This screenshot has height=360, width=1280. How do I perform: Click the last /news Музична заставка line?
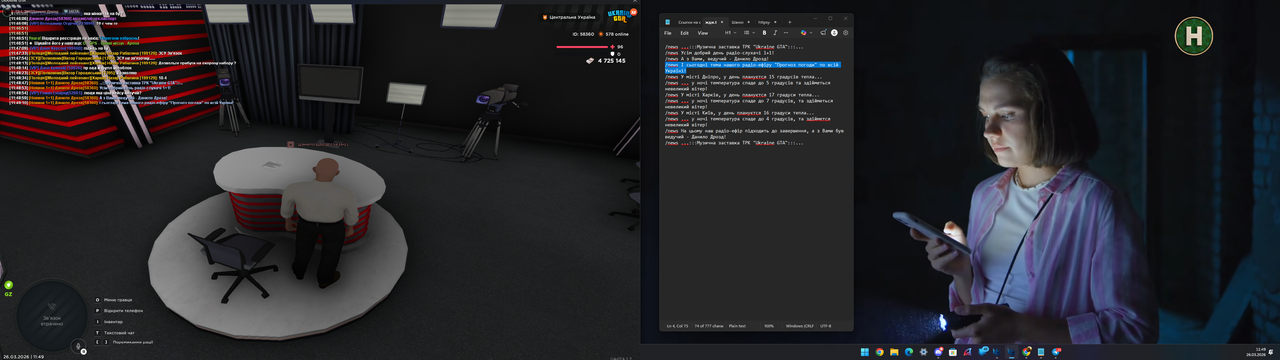click(734, 142)
